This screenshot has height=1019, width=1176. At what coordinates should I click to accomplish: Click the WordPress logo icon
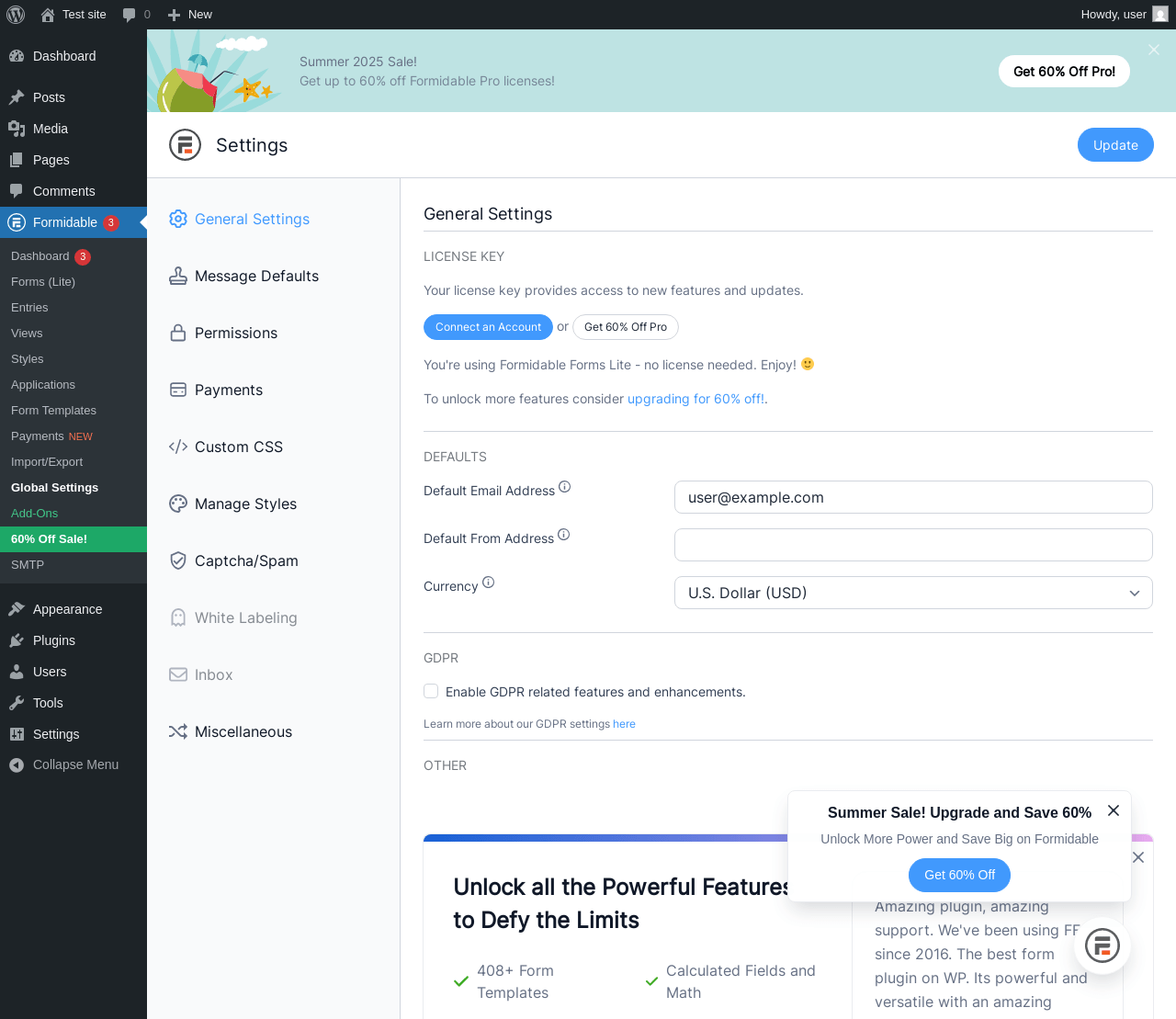pos(16,15)
